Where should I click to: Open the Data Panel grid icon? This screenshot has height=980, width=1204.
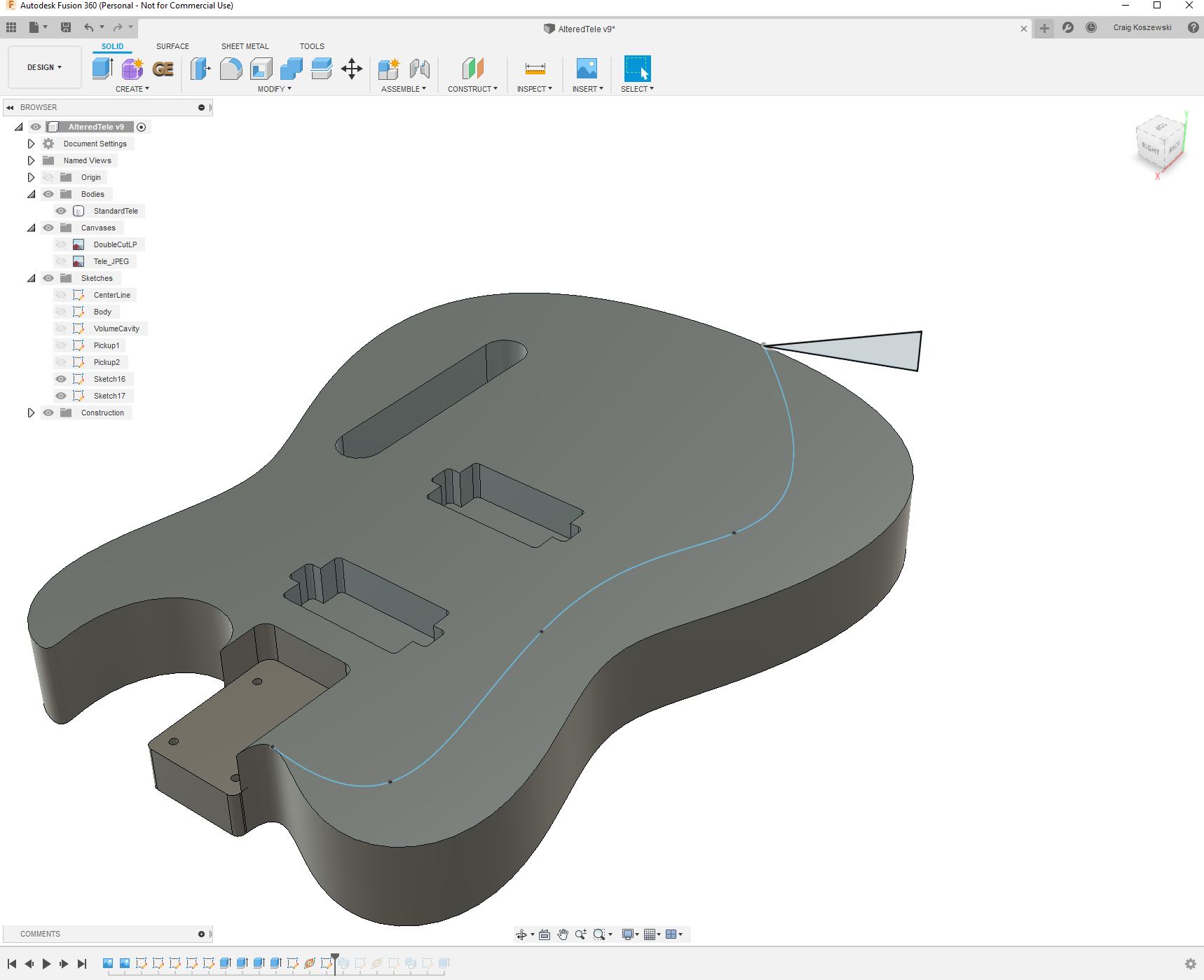(11, 27)
